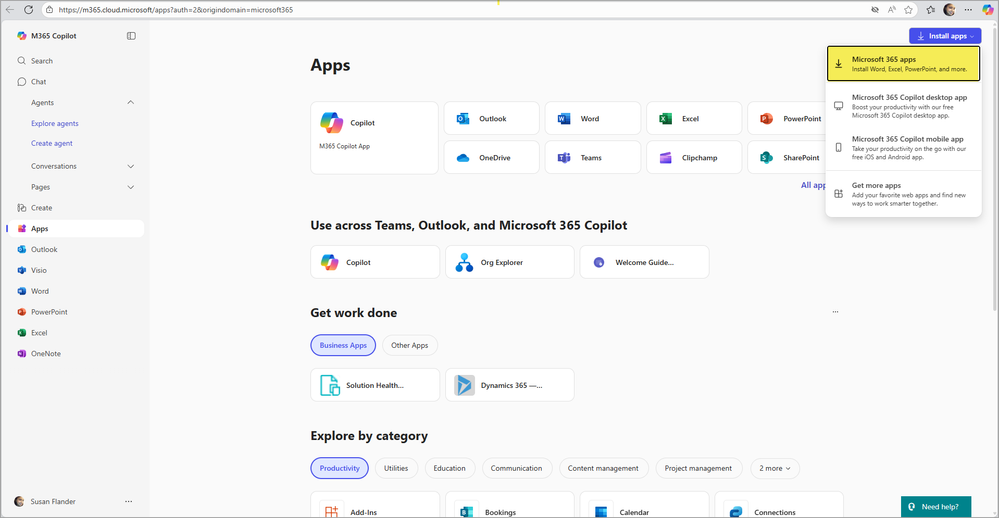Open browser profile avatar
This screenshot has width=999, height=518.
tap(949, 10)
